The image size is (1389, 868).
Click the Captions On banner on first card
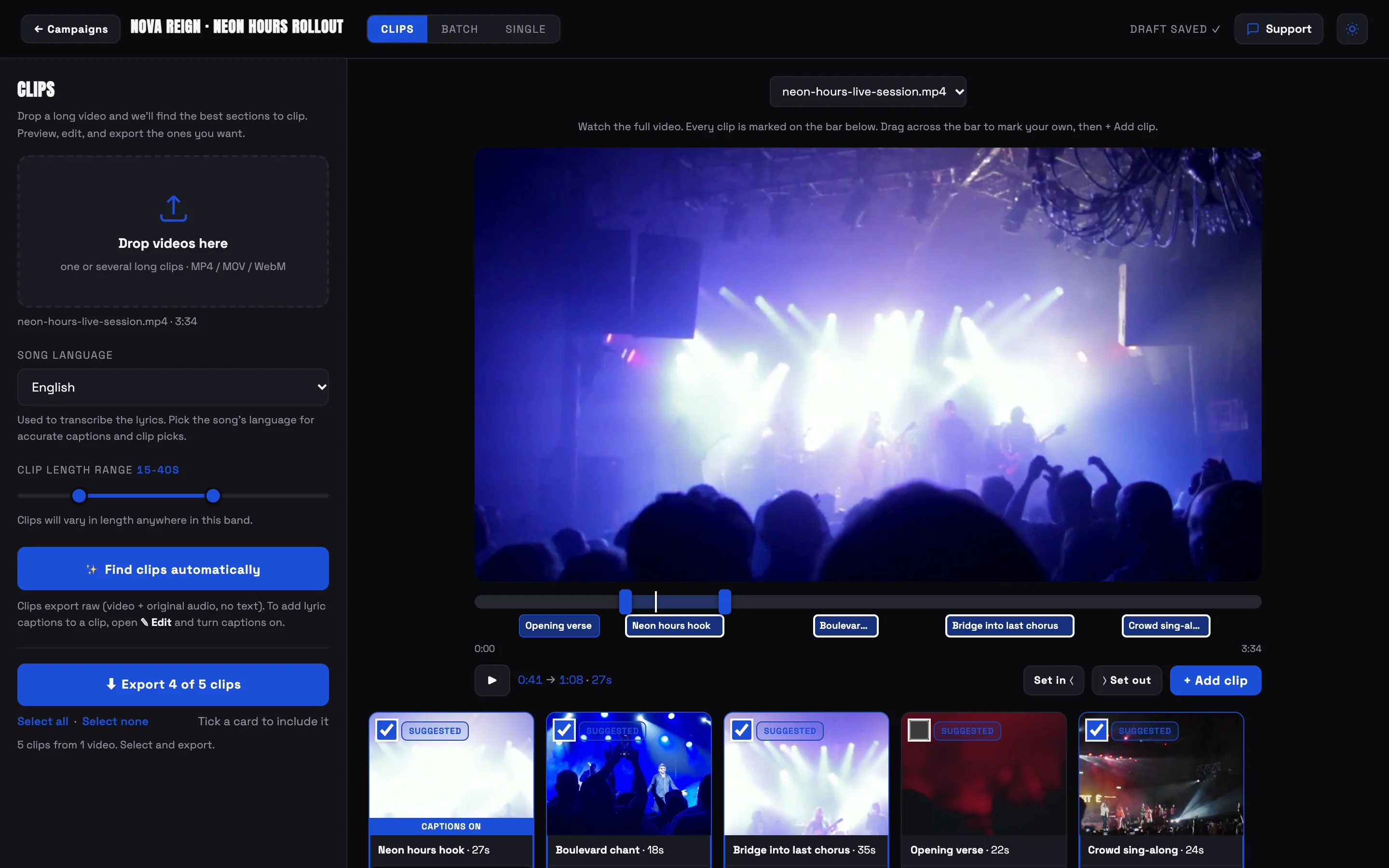[x=451, y=826]
